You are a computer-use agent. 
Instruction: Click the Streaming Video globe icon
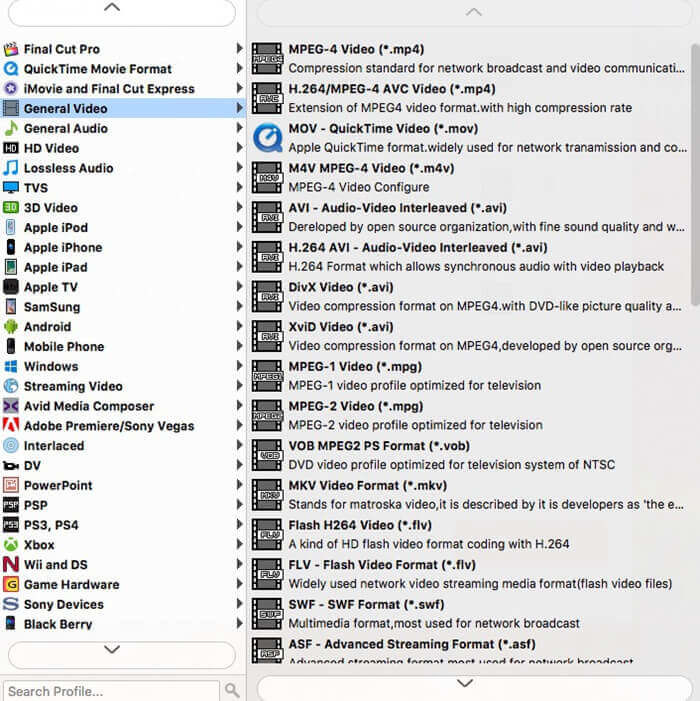point(11,386)
